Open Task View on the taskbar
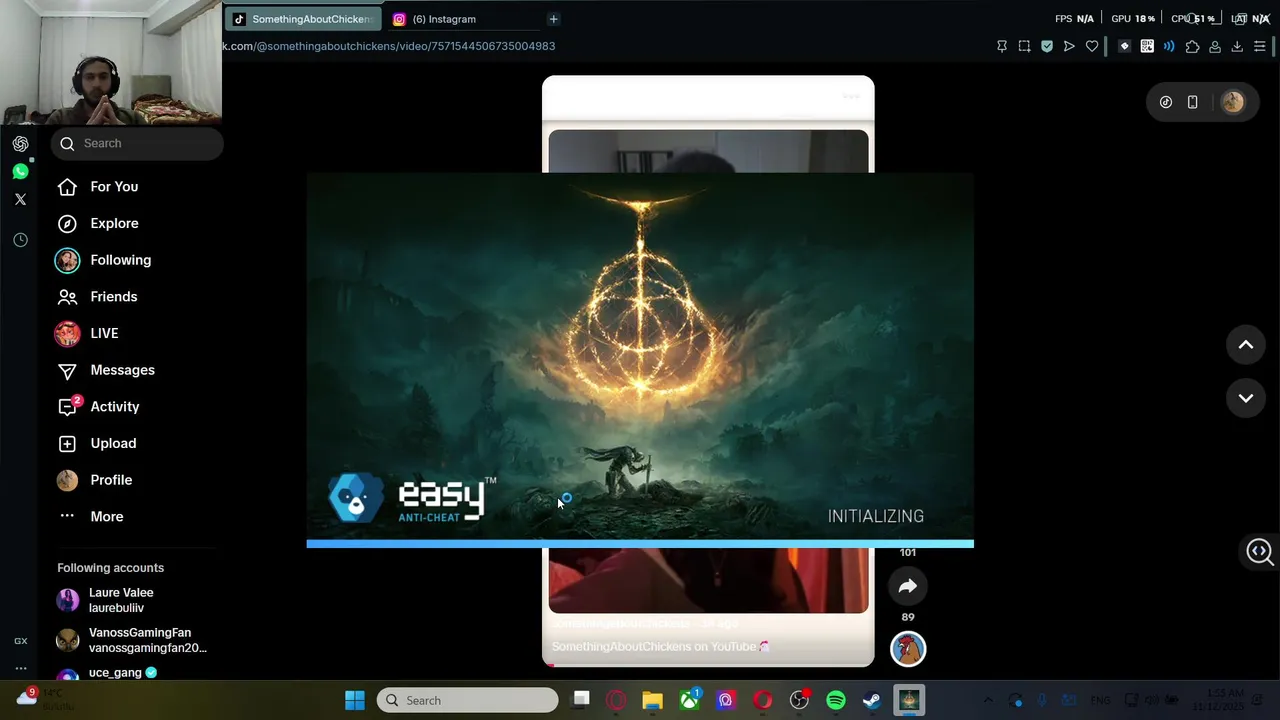Screen dimensions: 1280x720 [581, 700]
